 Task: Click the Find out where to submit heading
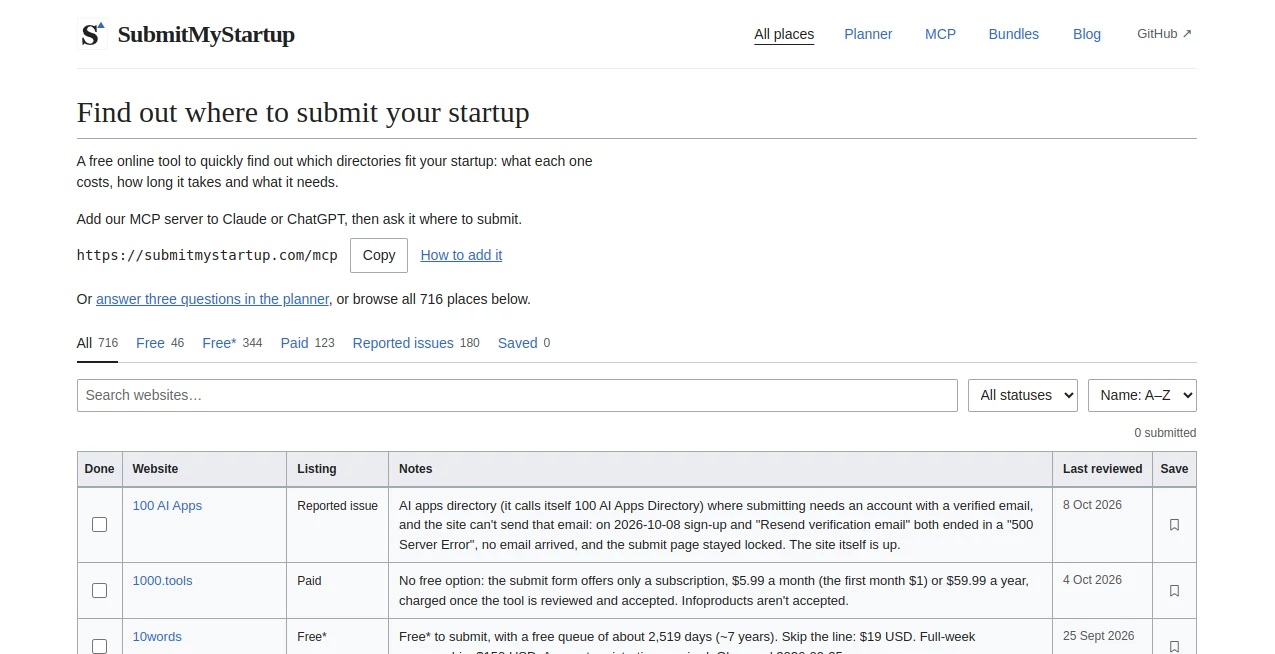pos(303,112)
